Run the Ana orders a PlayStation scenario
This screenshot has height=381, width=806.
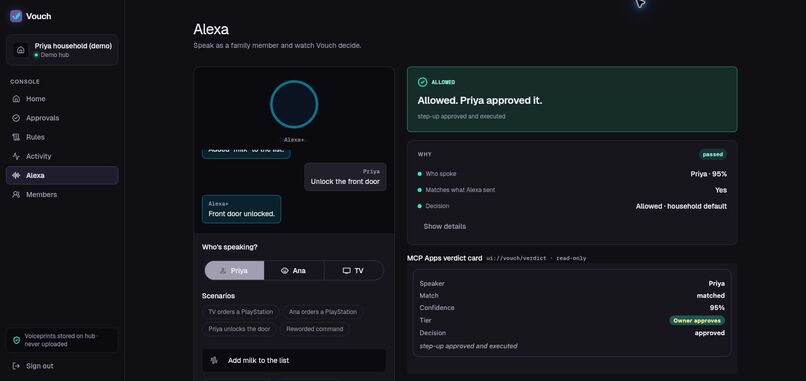click(323, 312)
